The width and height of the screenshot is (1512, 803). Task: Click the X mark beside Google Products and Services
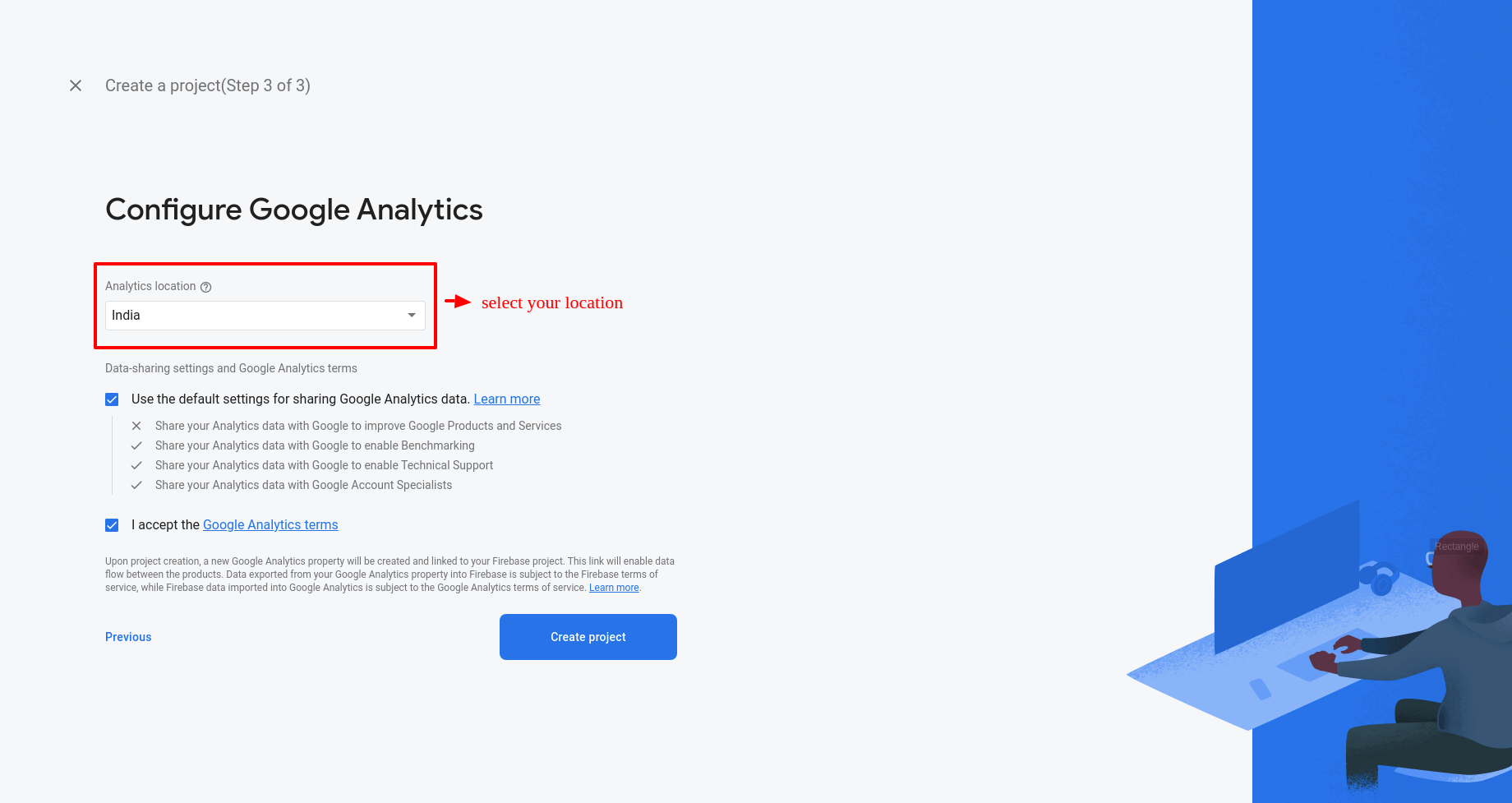136,426
